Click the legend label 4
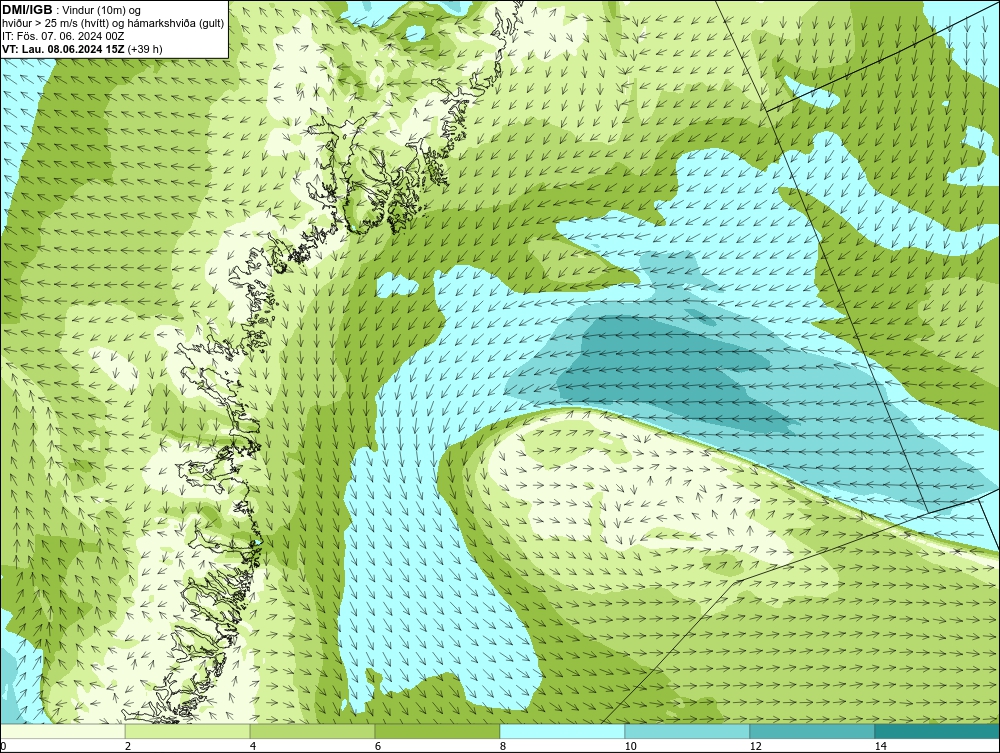The width and height of the screenshot is (1000, 753). pos(253,747)
